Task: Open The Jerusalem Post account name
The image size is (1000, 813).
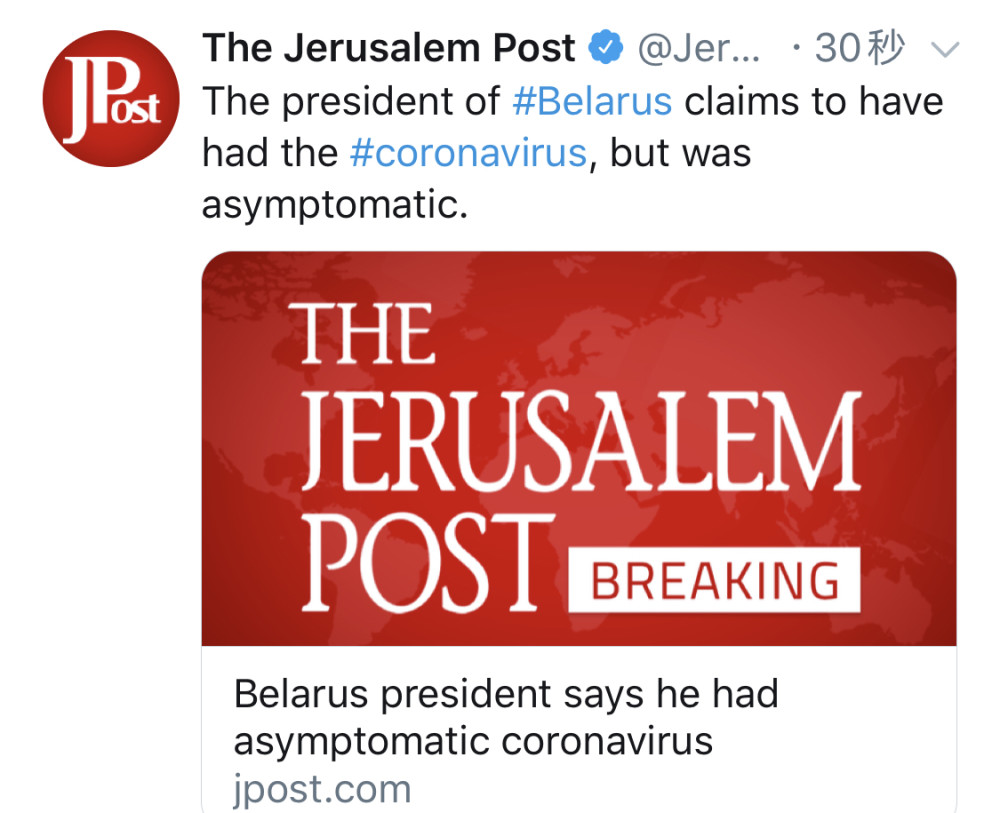Action: point(389,48)
